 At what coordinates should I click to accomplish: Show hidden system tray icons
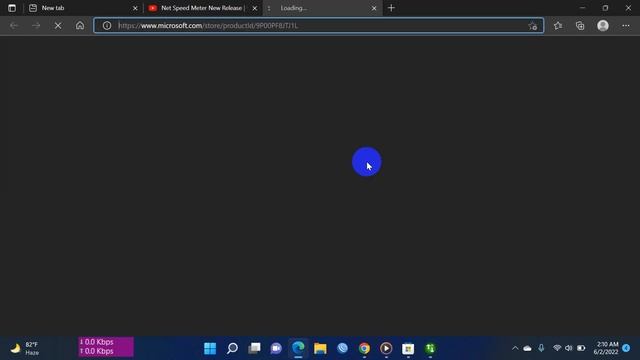pos(515,348)
